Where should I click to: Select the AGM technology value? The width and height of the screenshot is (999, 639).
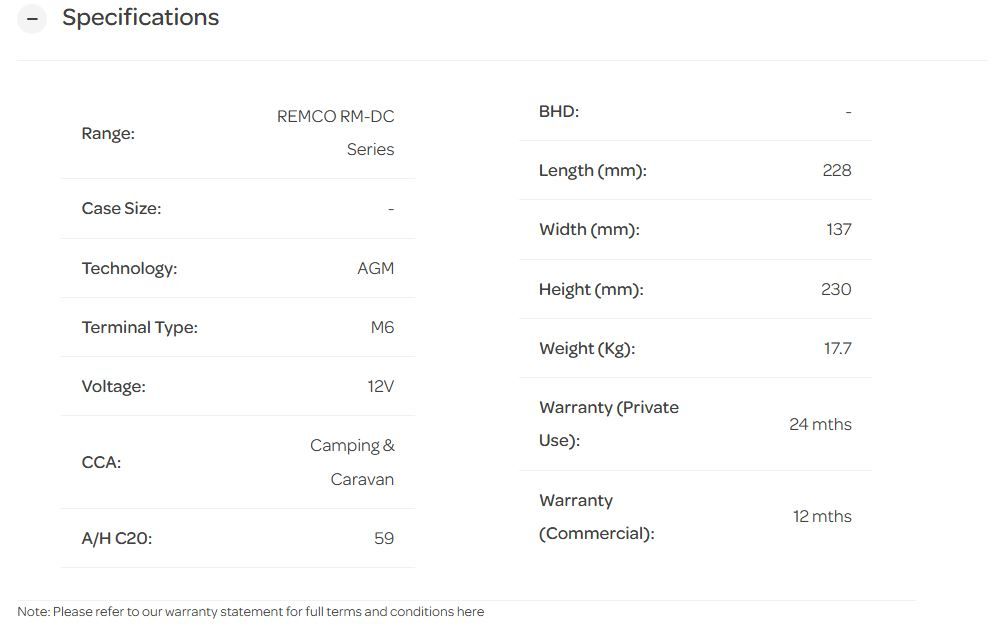[375, 268]
